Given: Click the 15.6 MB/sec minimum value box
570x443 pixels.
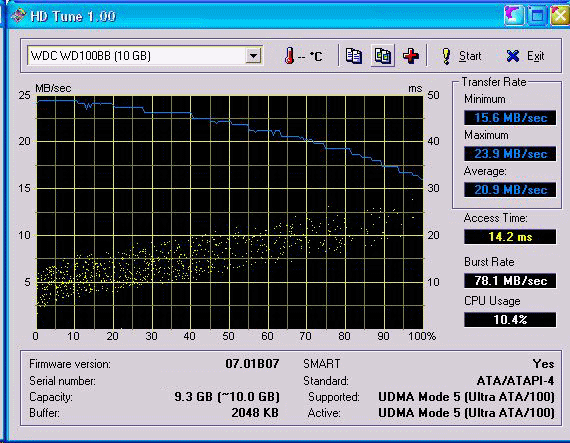Looking at the screenshot, I should click(x=510, y=118).
